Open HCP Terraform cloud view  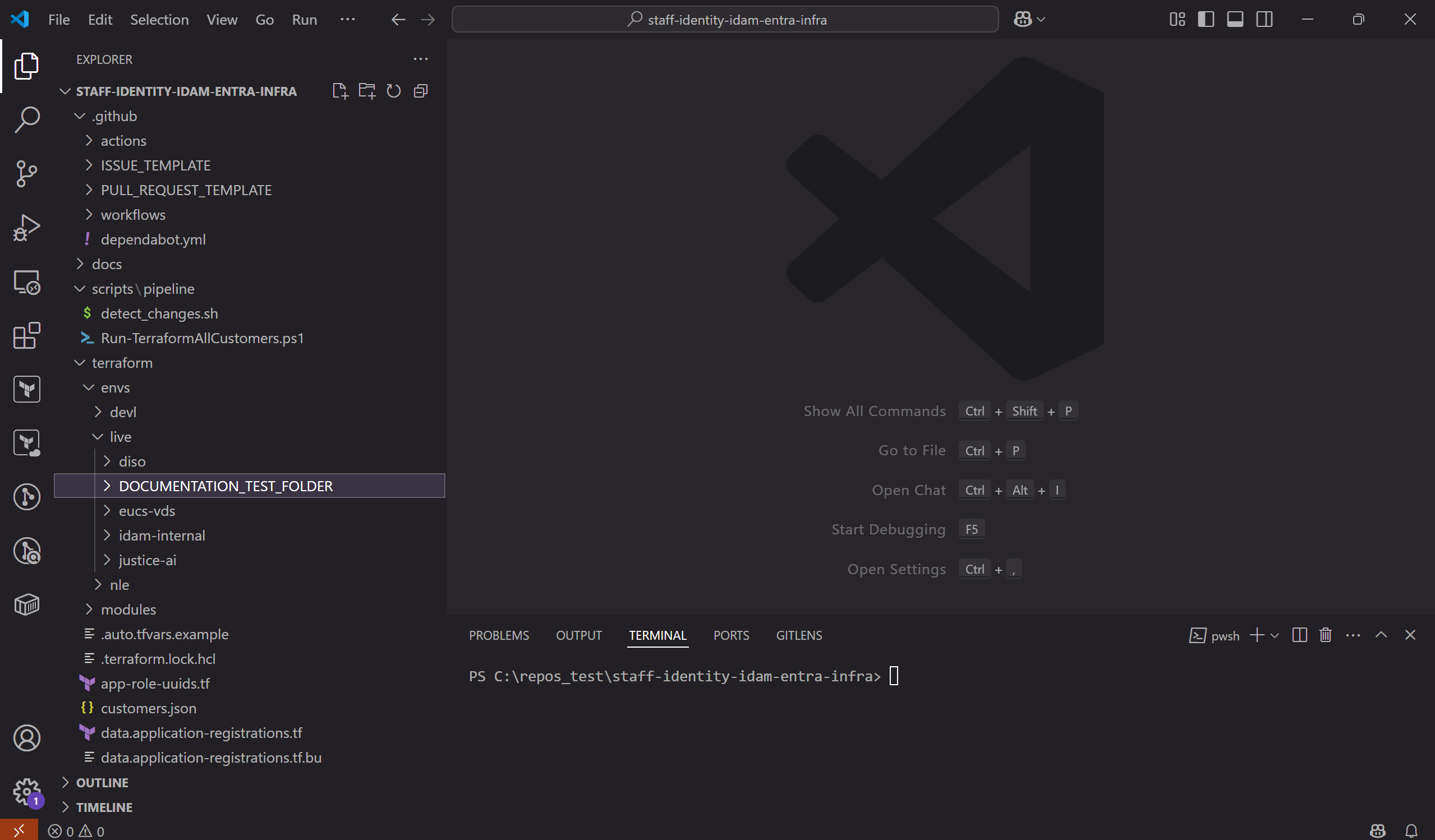(26, 444)
